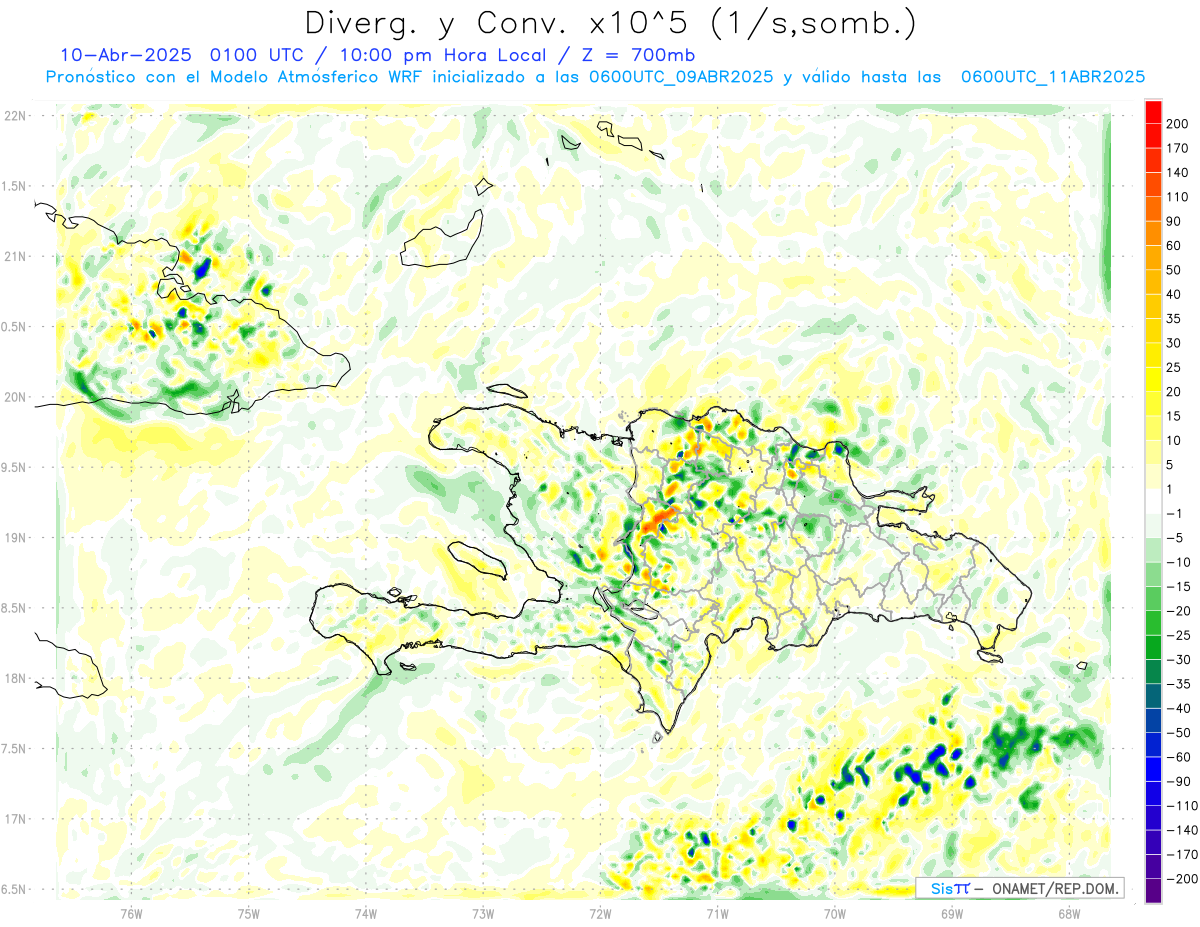Click the 19N latitude axis label

pyautogui.click(x=15, y=538)
